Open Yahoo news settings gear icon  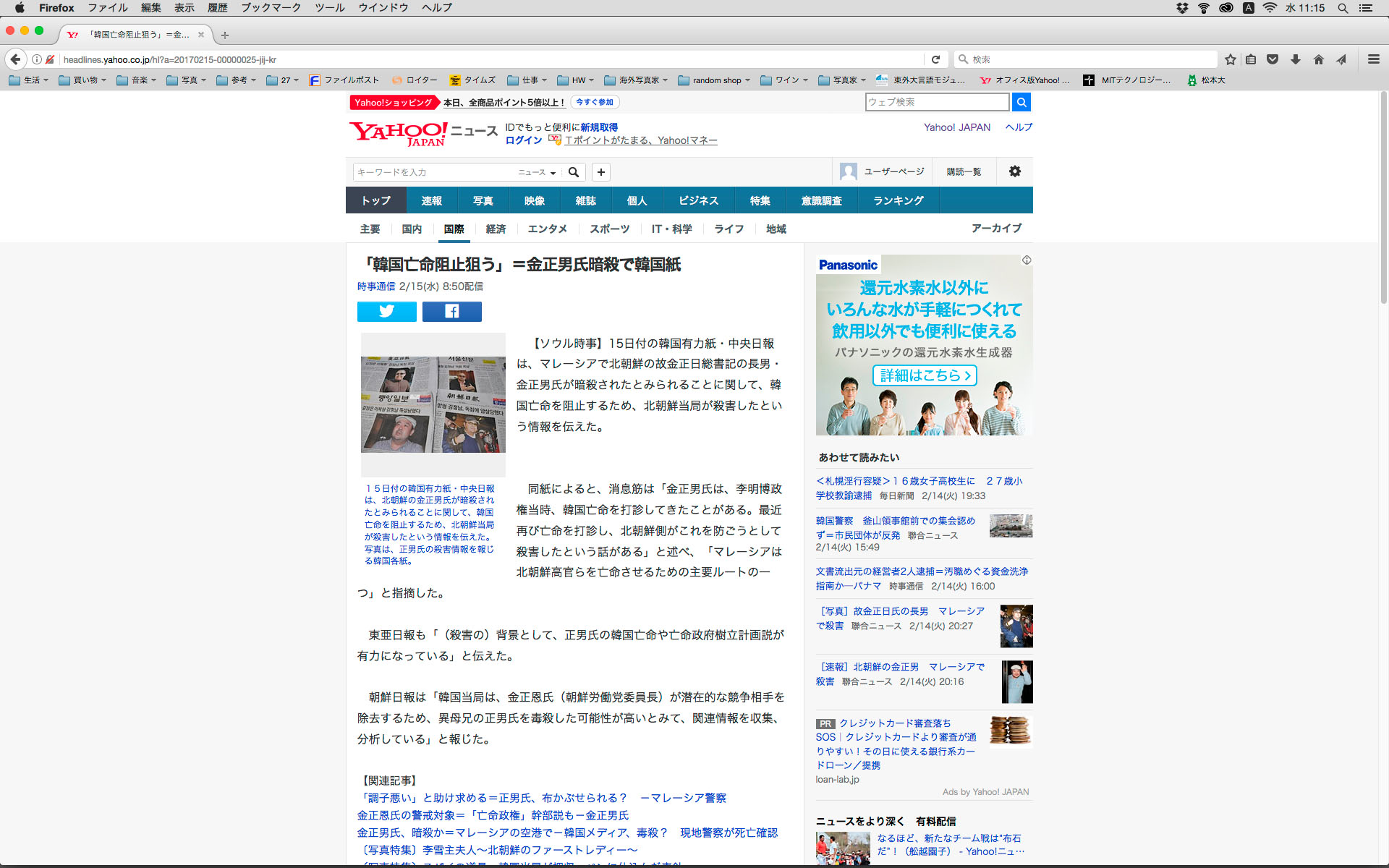(1014, 171)
